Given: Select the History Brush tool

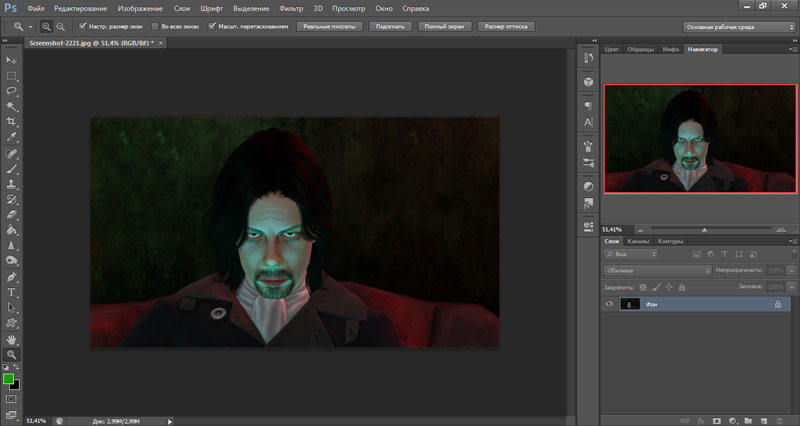Looking at the screenshot, I should (11, 199).
